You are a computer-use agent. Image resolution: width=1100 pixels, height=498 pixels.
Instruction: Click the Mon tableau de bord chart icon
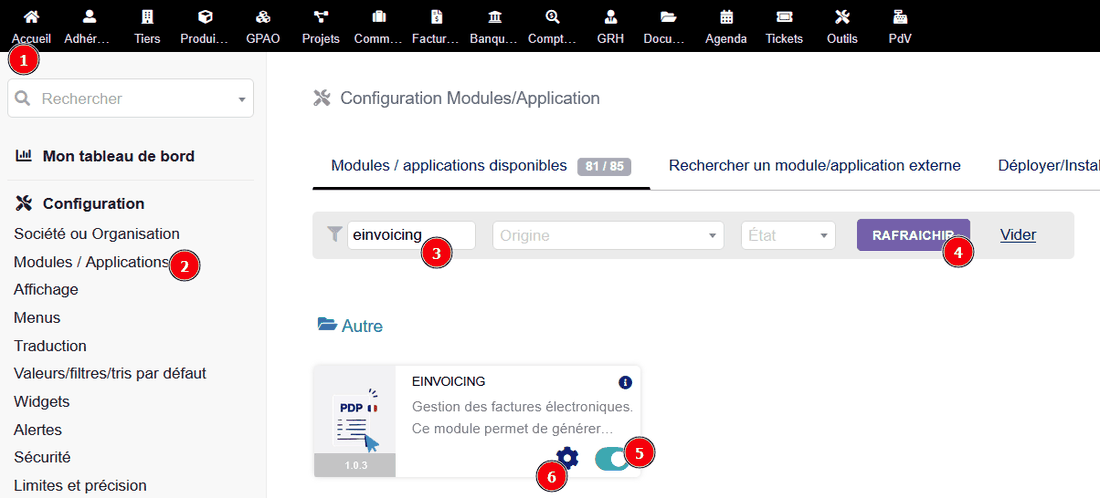[24, 156]
